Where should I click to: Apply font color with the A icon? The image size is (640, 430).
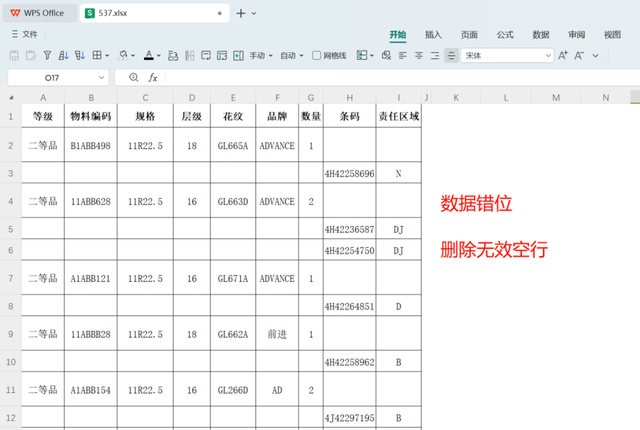click(x=149, y=55)
